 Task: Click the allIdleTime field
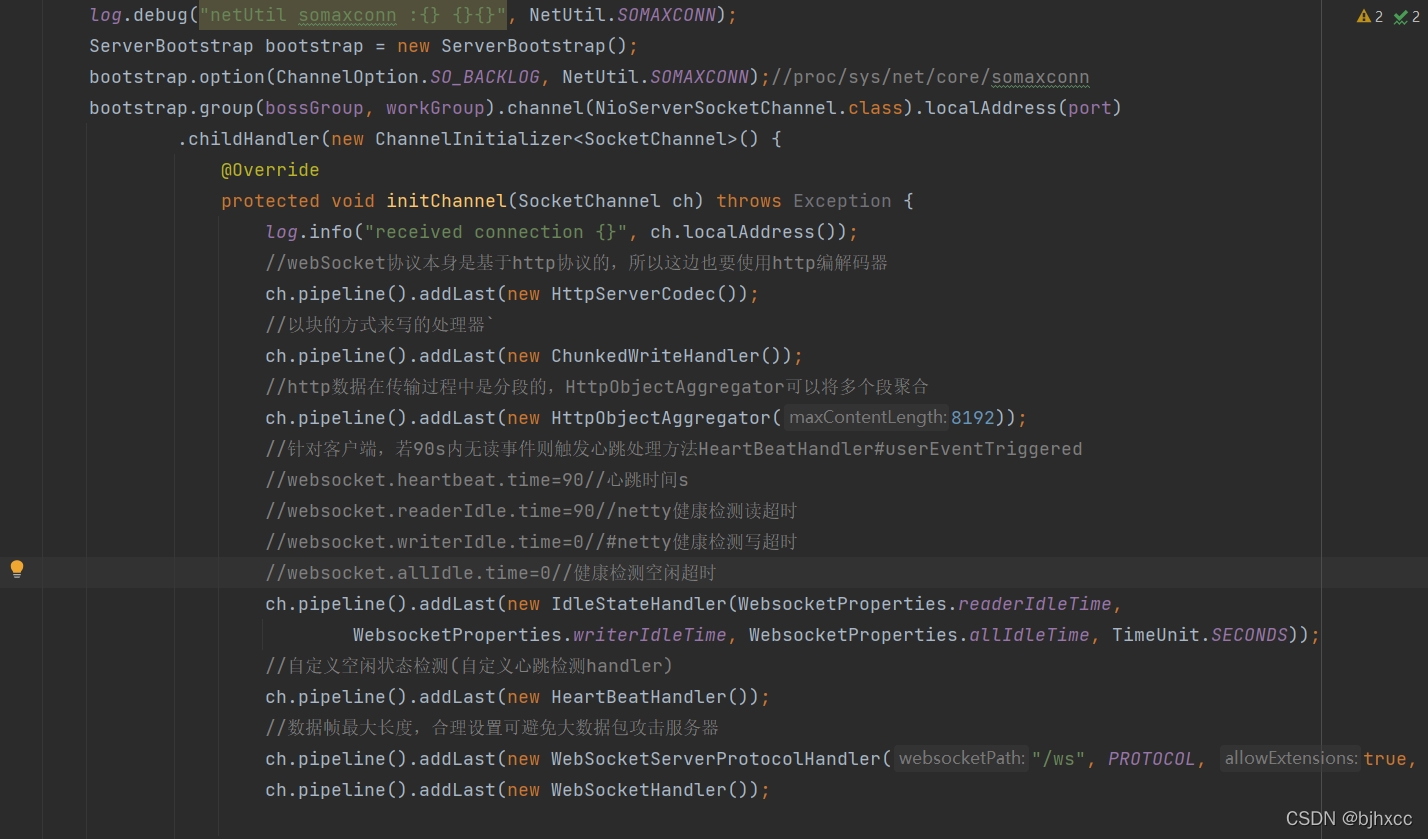[x=1029, y=634]
